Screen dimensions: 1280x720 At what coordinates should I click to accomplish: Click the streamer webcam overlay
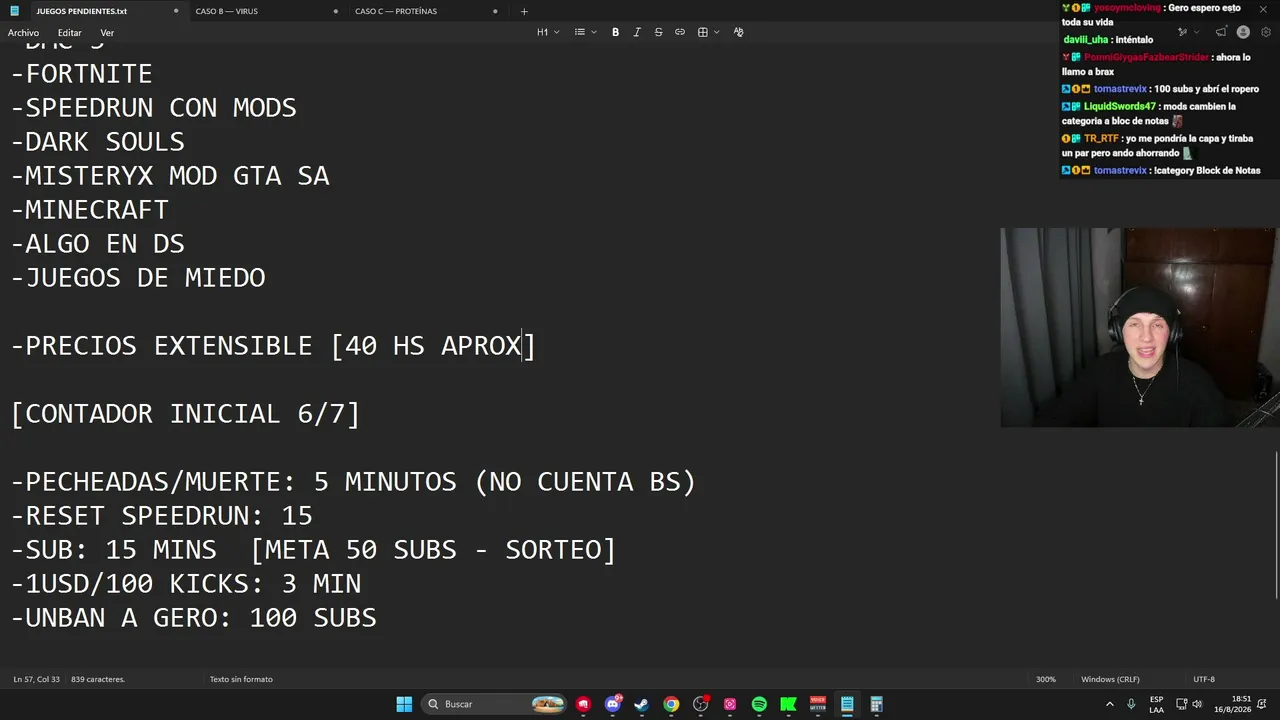(x=1140, y=328)
